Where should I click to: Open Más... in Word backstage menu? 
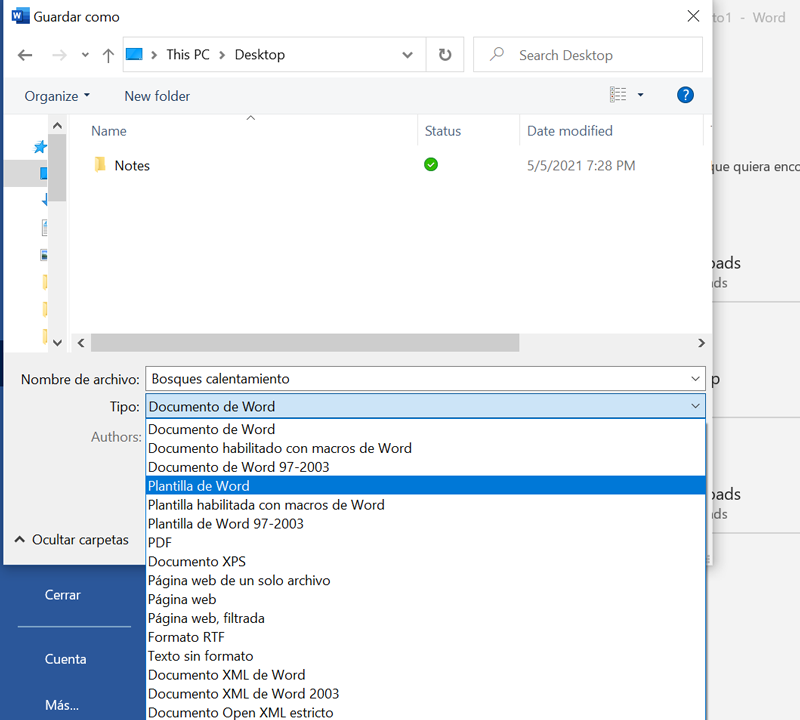click(62, 705)
